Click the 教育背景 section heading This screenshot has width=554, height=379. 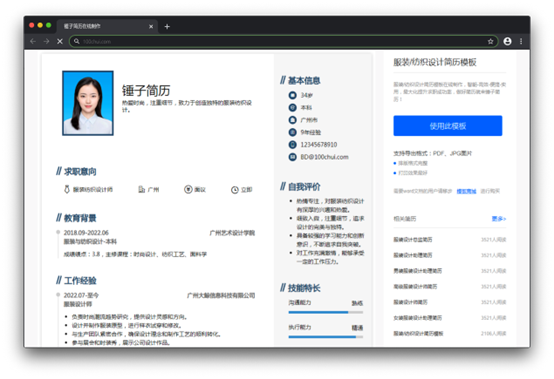tap(80, 218)
